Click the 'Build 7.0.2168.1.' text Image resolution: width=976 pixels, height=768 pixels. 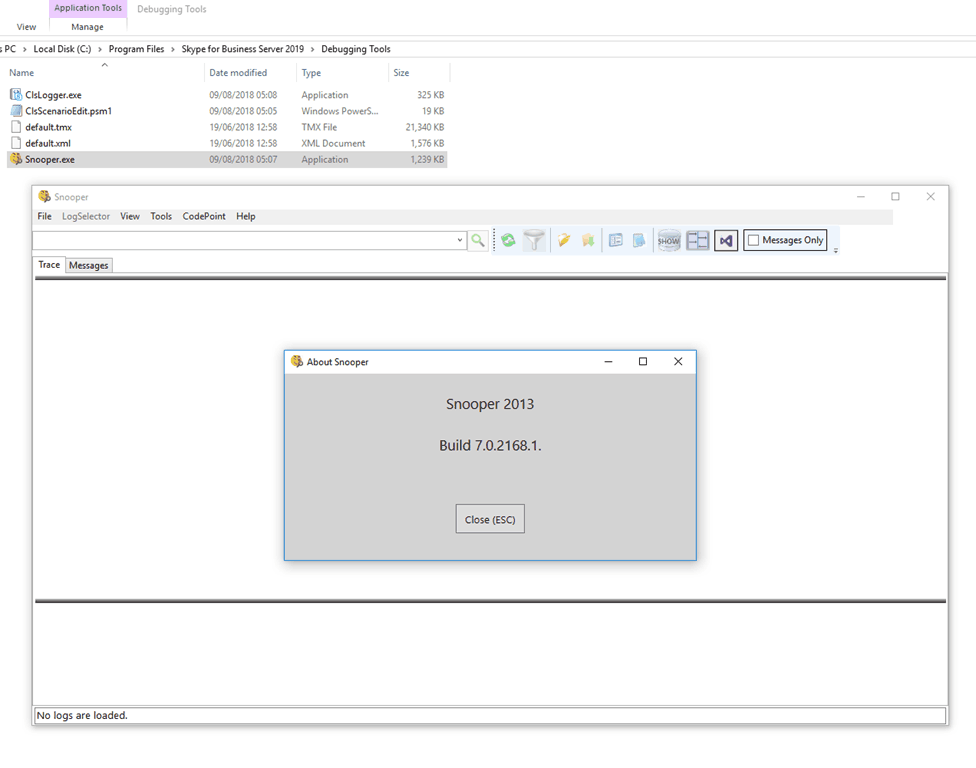click(x=490, y=446)
